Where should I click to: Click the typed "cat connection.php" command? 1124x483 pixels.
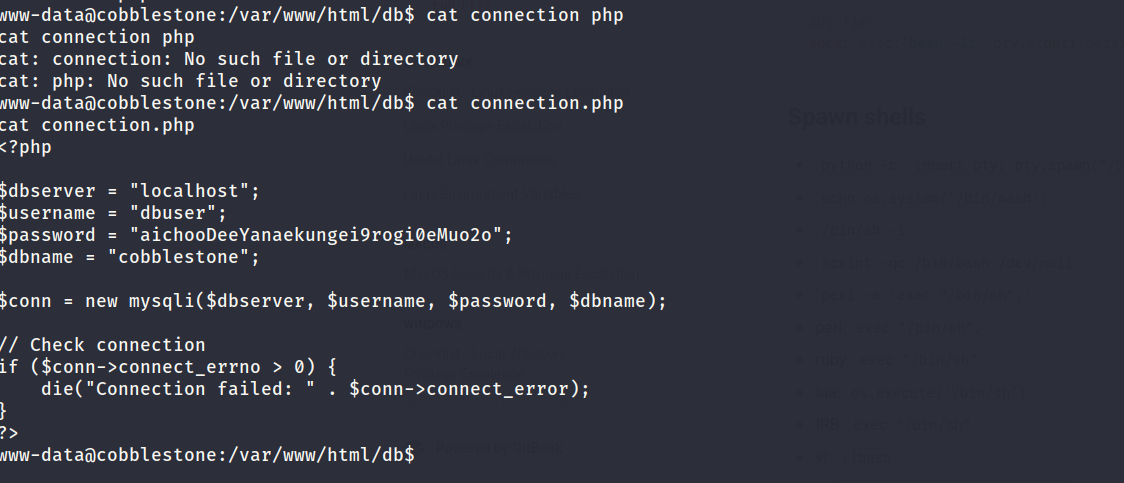(525, 103)
